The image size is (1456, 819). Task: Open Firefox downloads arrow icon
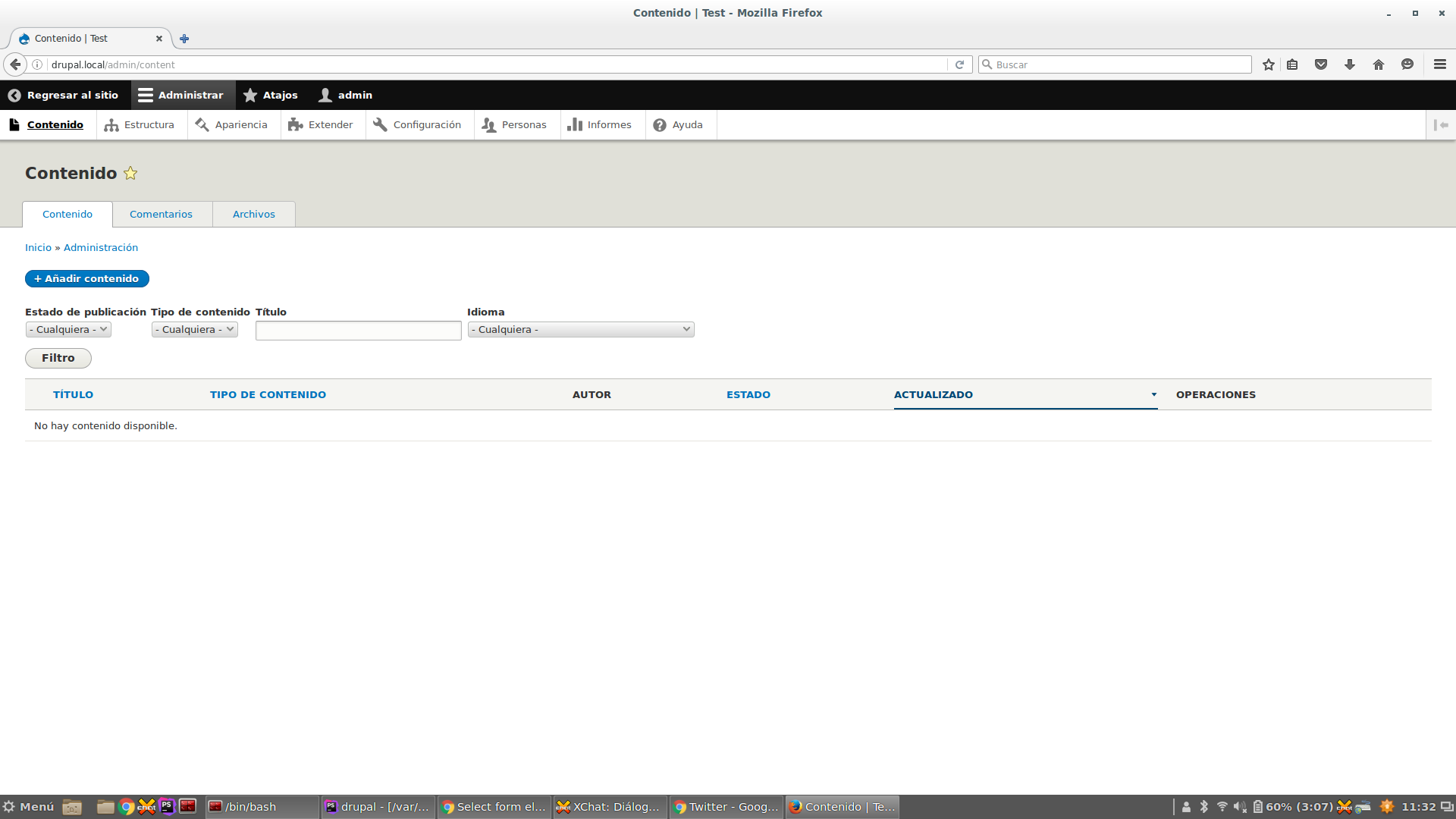pos(1350,64)
